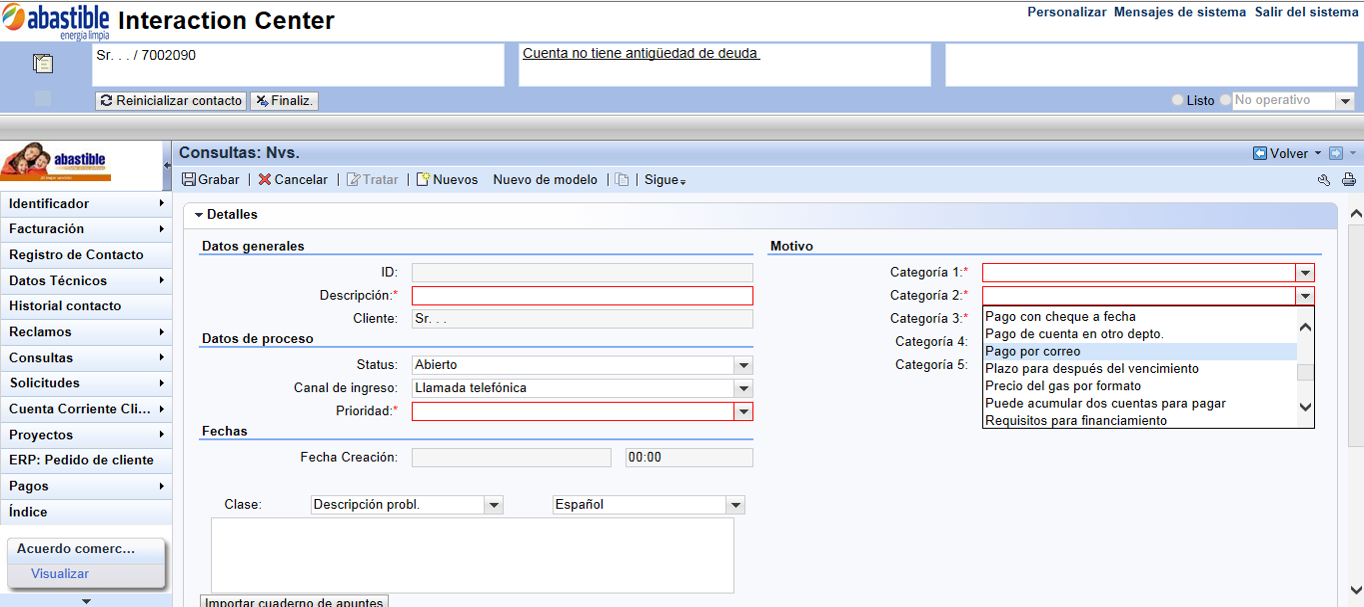Select the radio button beside No operativo
1364x607 pixels.
[1225, 101]
